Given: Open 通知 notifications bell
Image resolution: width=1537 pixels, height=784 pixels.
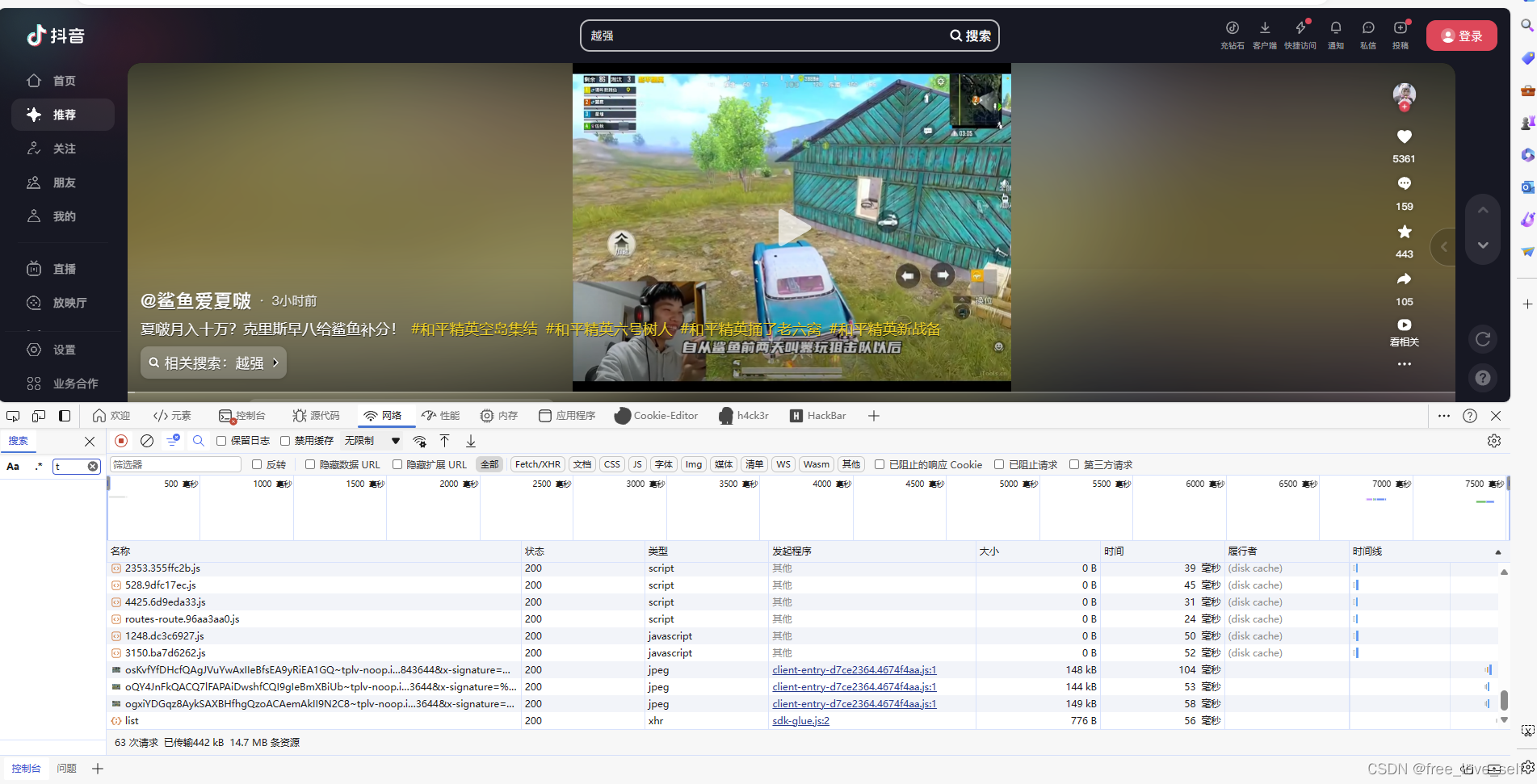Looking at the screenshot, I should click(1336, 35).
